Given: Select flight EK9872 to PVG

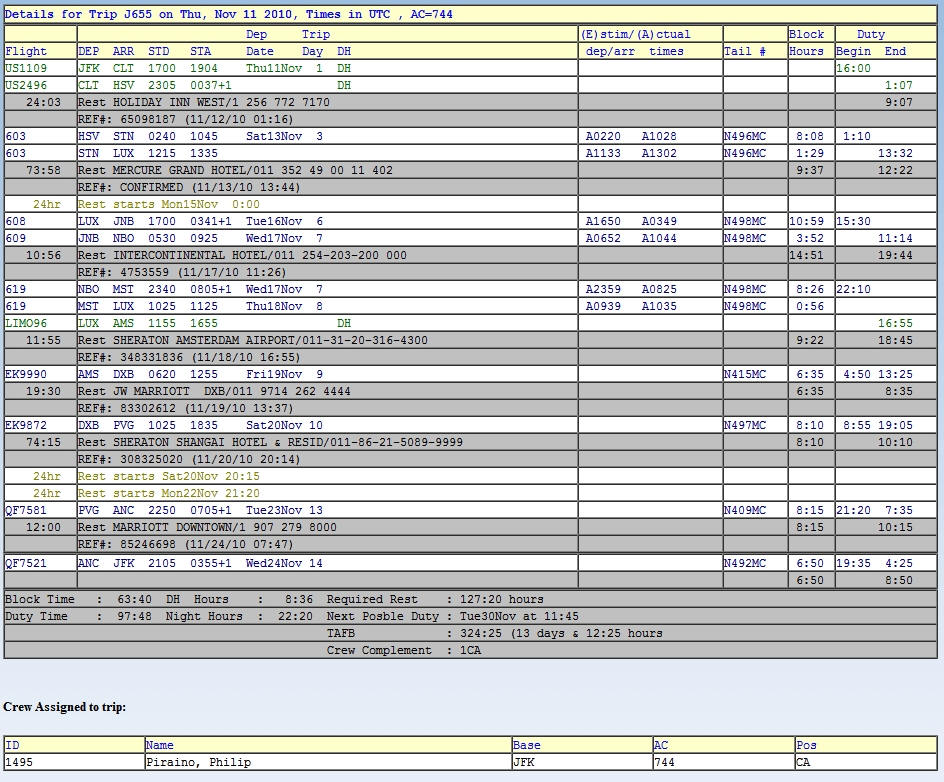Looking at the screenshot, I should pos(26,426).
